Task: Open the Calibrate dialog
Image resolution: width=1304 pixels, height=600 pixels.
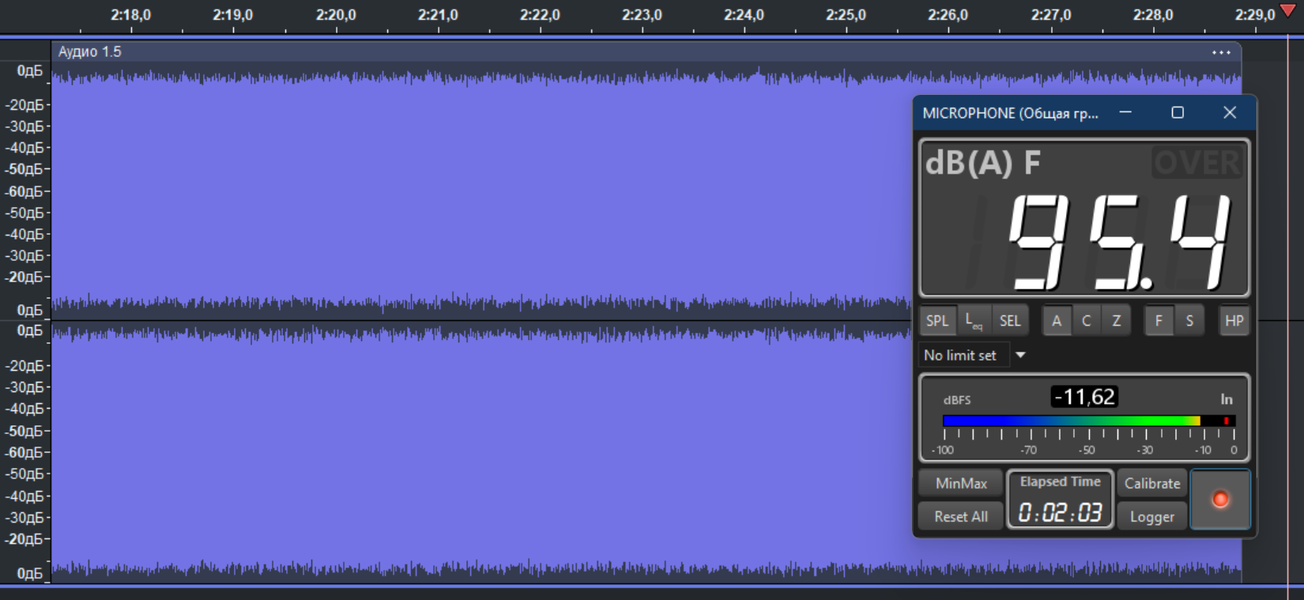Action: coord(1152,483)
